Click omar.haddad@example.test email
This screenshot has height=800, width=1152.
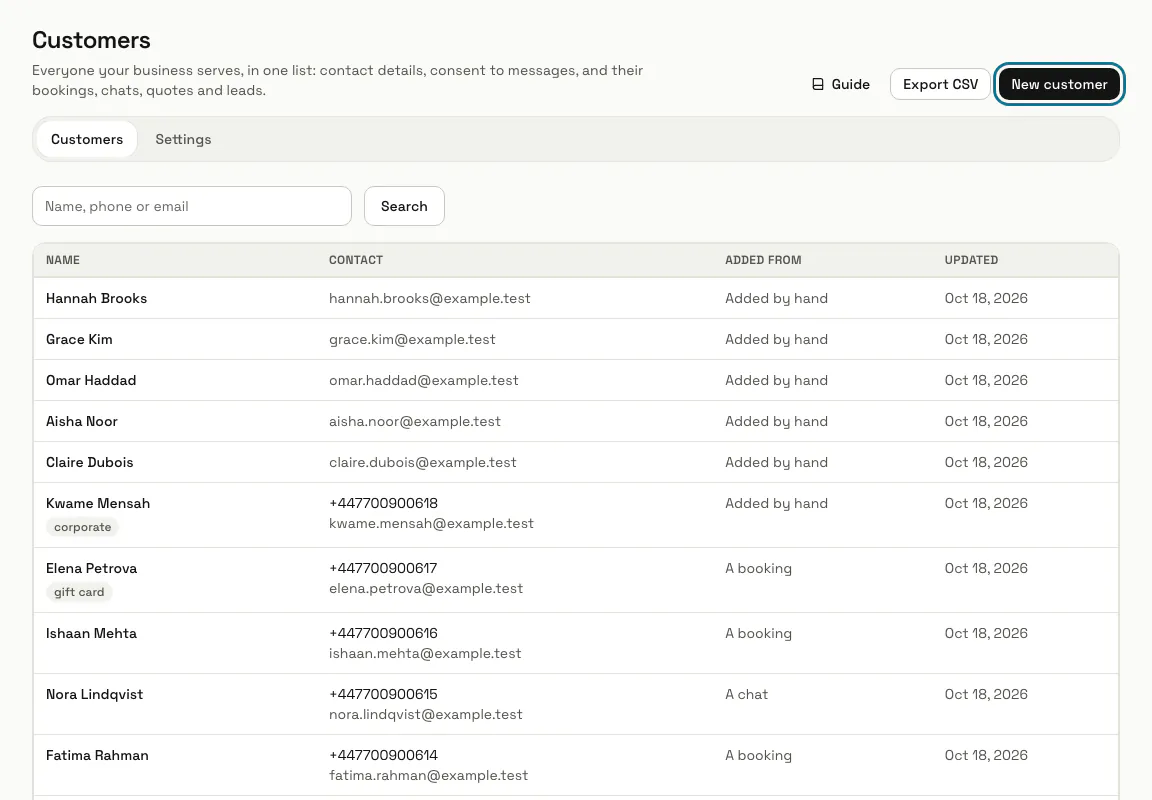click(x=423, y=381)
